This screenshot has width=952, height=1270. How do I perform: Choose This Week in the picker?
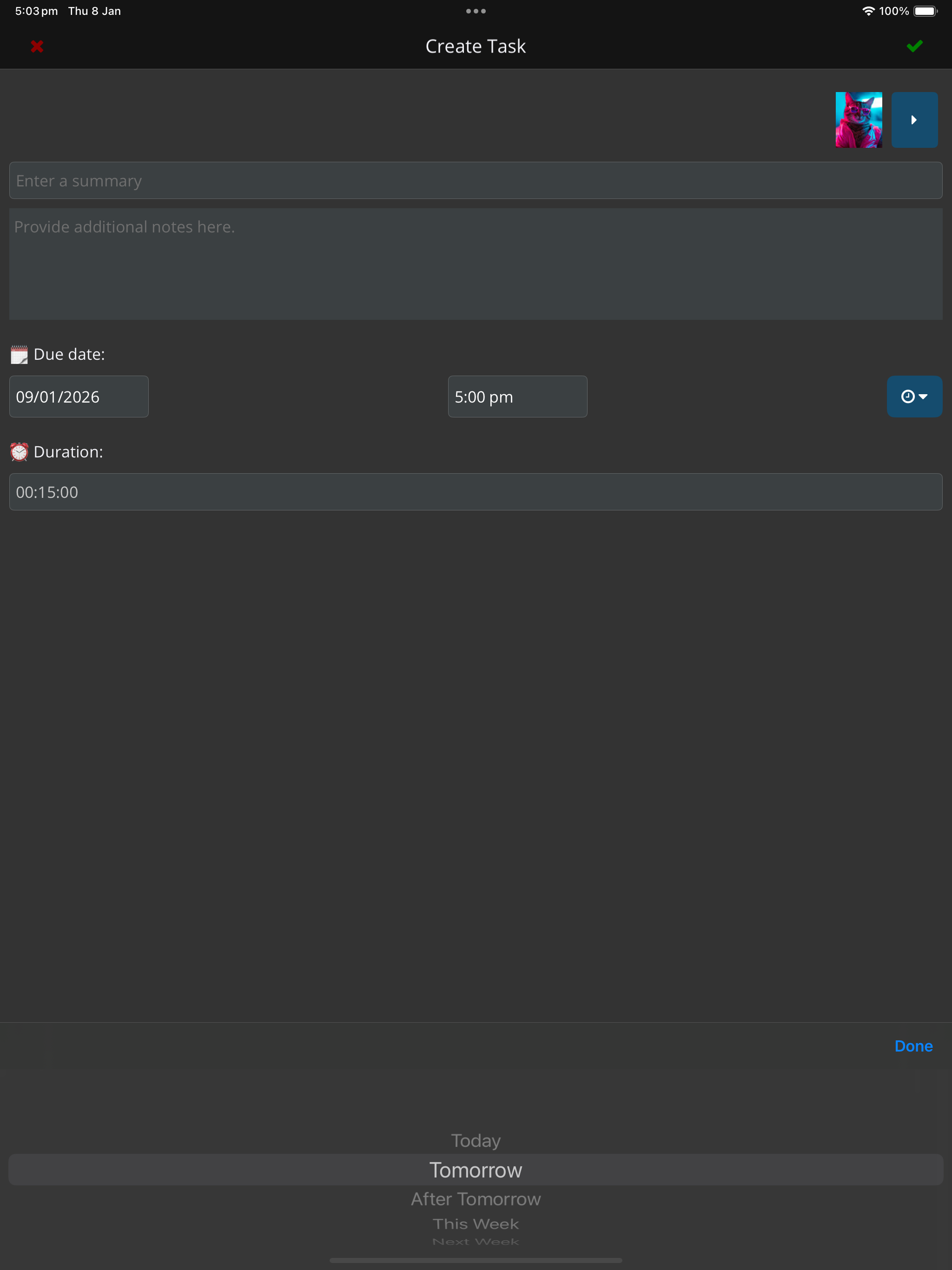point(476,1224)
